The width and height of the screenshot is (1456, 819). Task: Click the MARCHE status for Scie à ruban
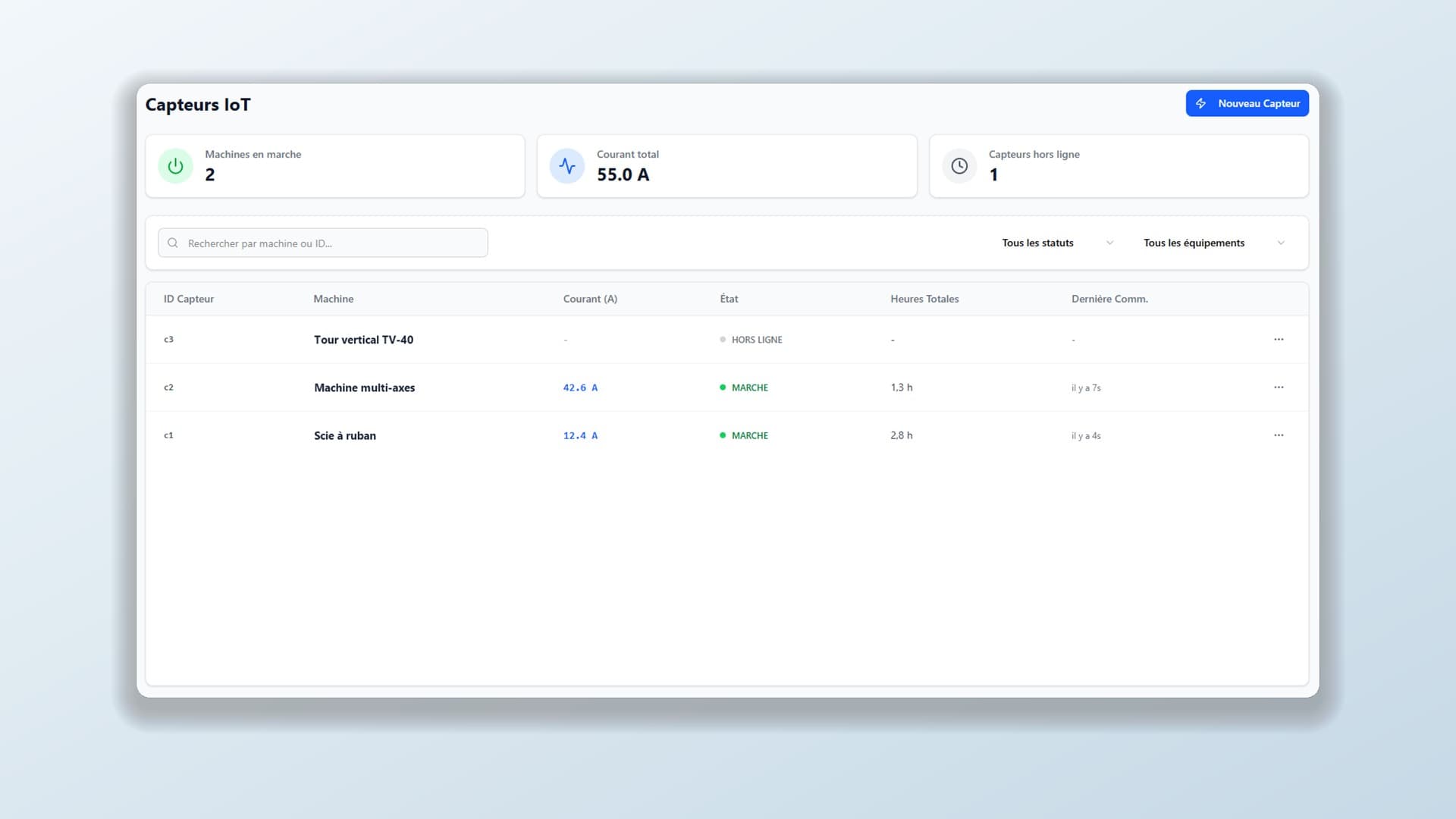point(744,435)
